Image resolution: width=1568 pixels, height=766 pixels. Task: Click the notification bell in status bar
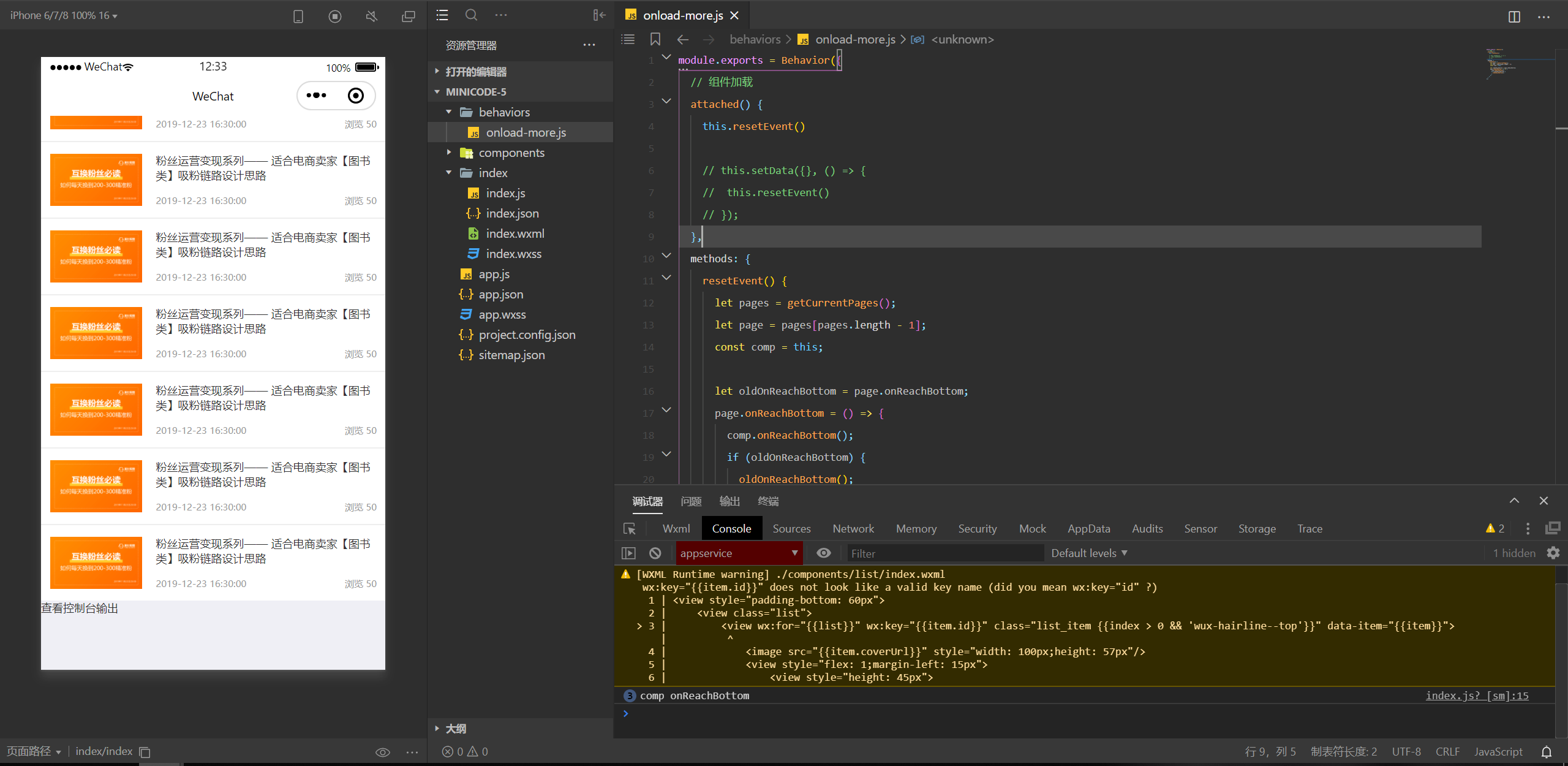1546,752
